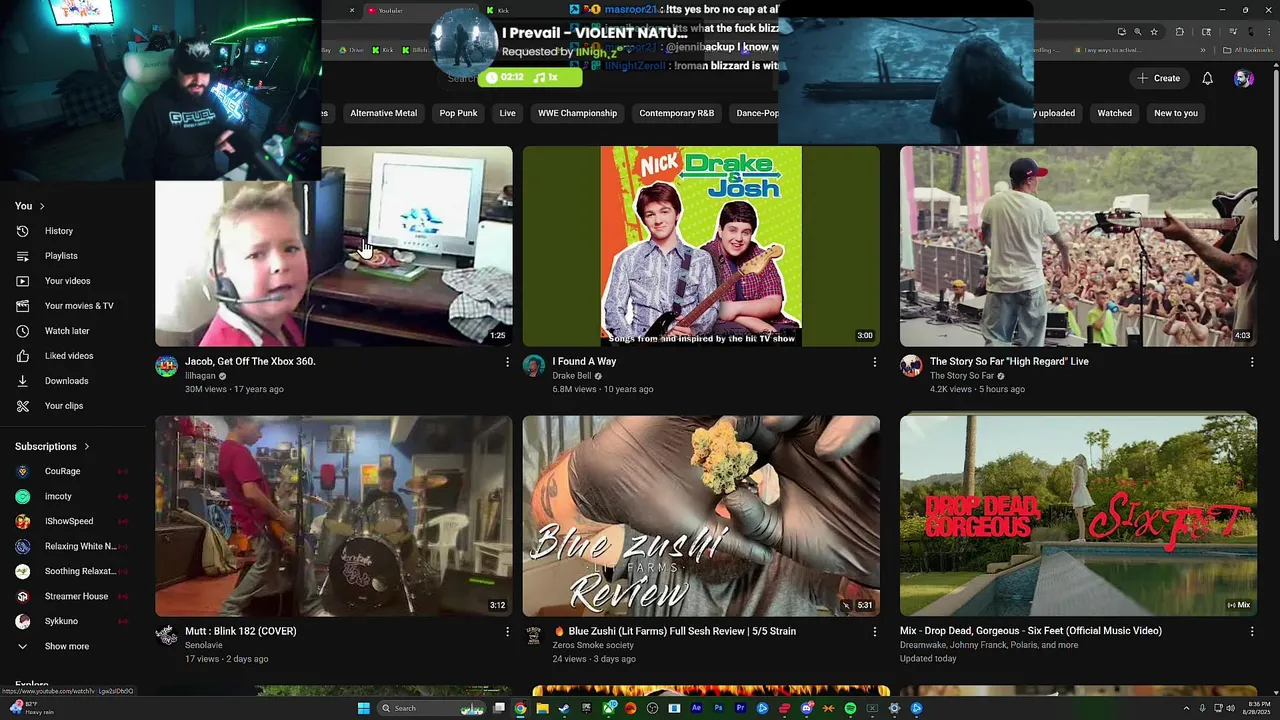
Task: Expand the Subscriptions section chevron
Action: [x=86, y=446]
